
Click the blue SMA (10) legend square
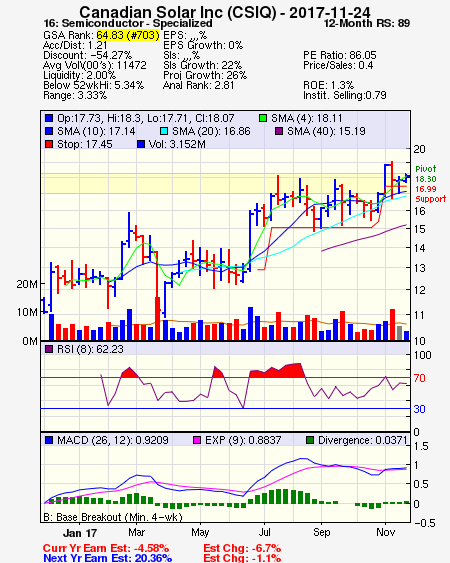[49, 131]
